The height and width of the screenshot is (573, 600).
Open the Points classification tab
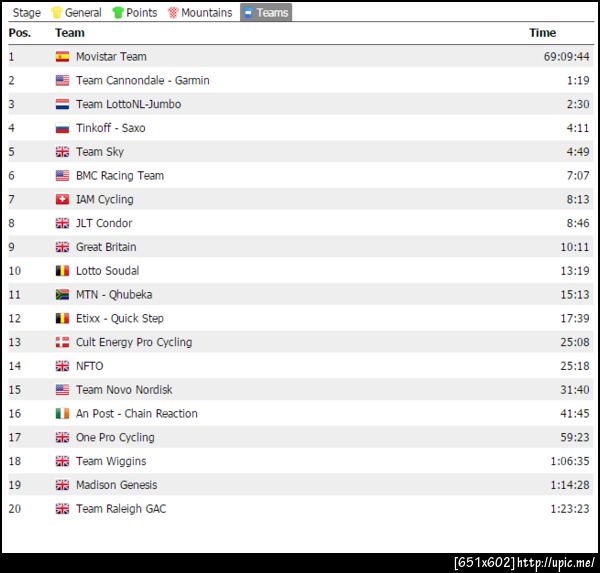coord(135,13)
